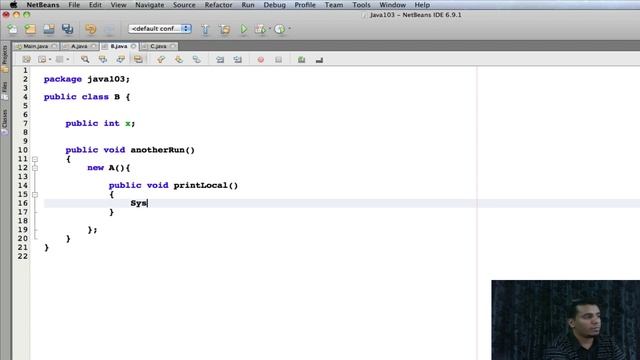Viewport: 640px width, 360px height.
Task: Close the Main.java tab
Action: coord(54,46)
